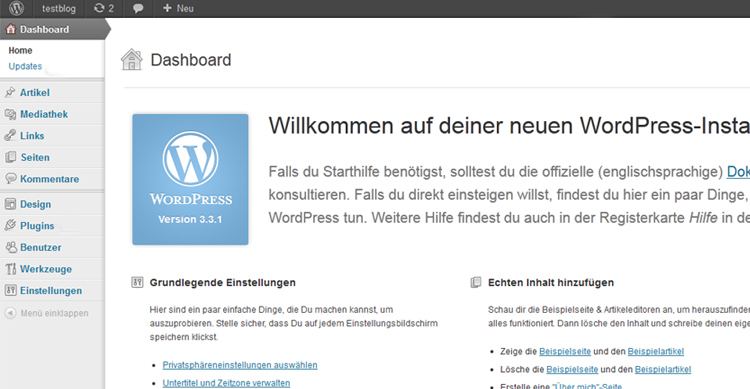Open the comments bubble in admin bar
The image size is (750, 389).
(x=138, y=9)
